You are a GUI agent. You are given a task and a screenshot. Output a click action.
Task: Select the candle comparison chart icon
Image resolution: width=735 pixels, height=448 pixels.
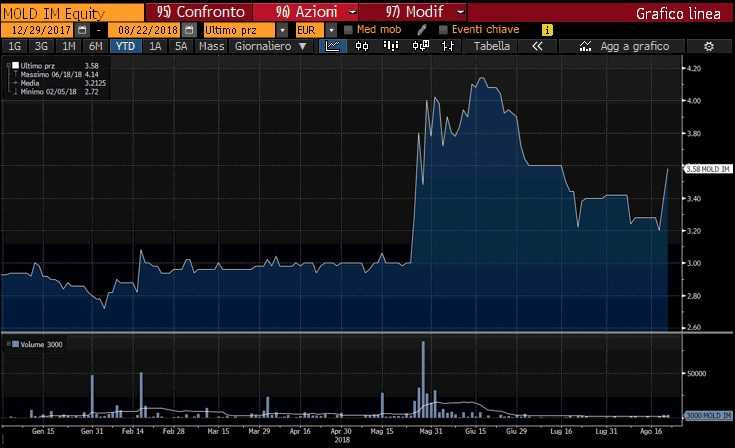click(420, 46)
